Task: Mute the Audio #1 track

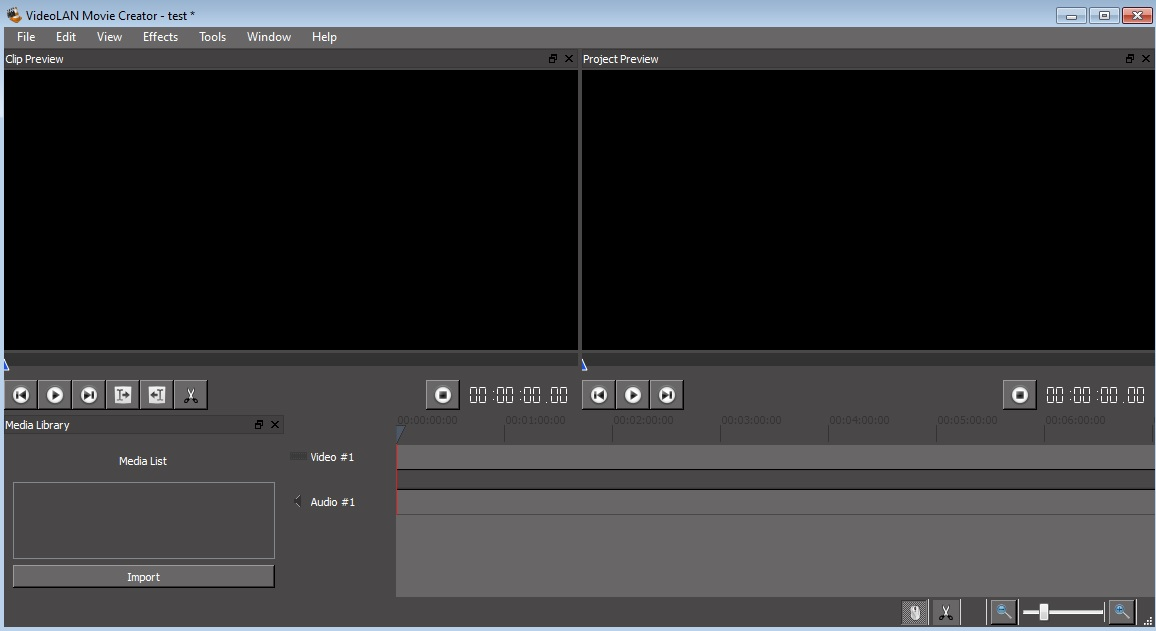Action: [x=298, y=501]
